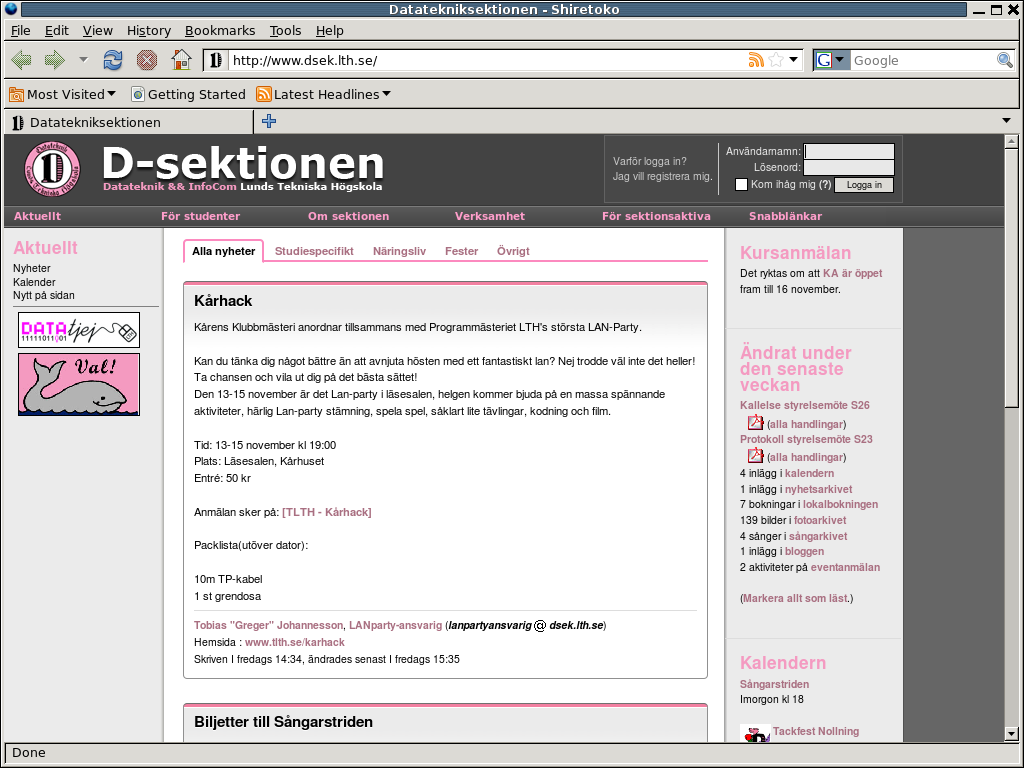Open the Snabblänkar navigation menu

click(x=786, y=216)
